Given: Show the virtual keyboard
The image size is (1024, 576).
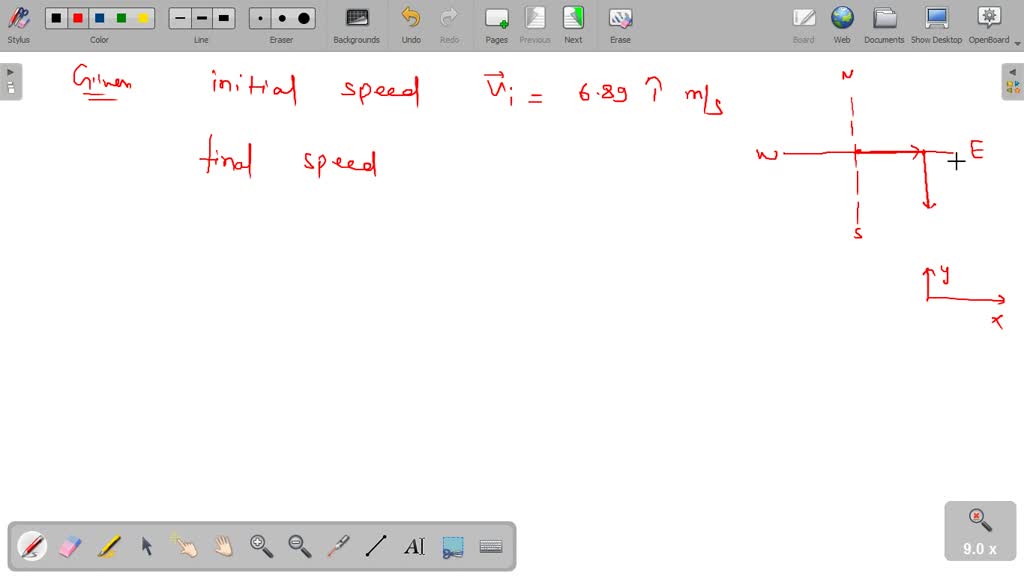Looking at the screenshot, I should click(x=492, y=546).
